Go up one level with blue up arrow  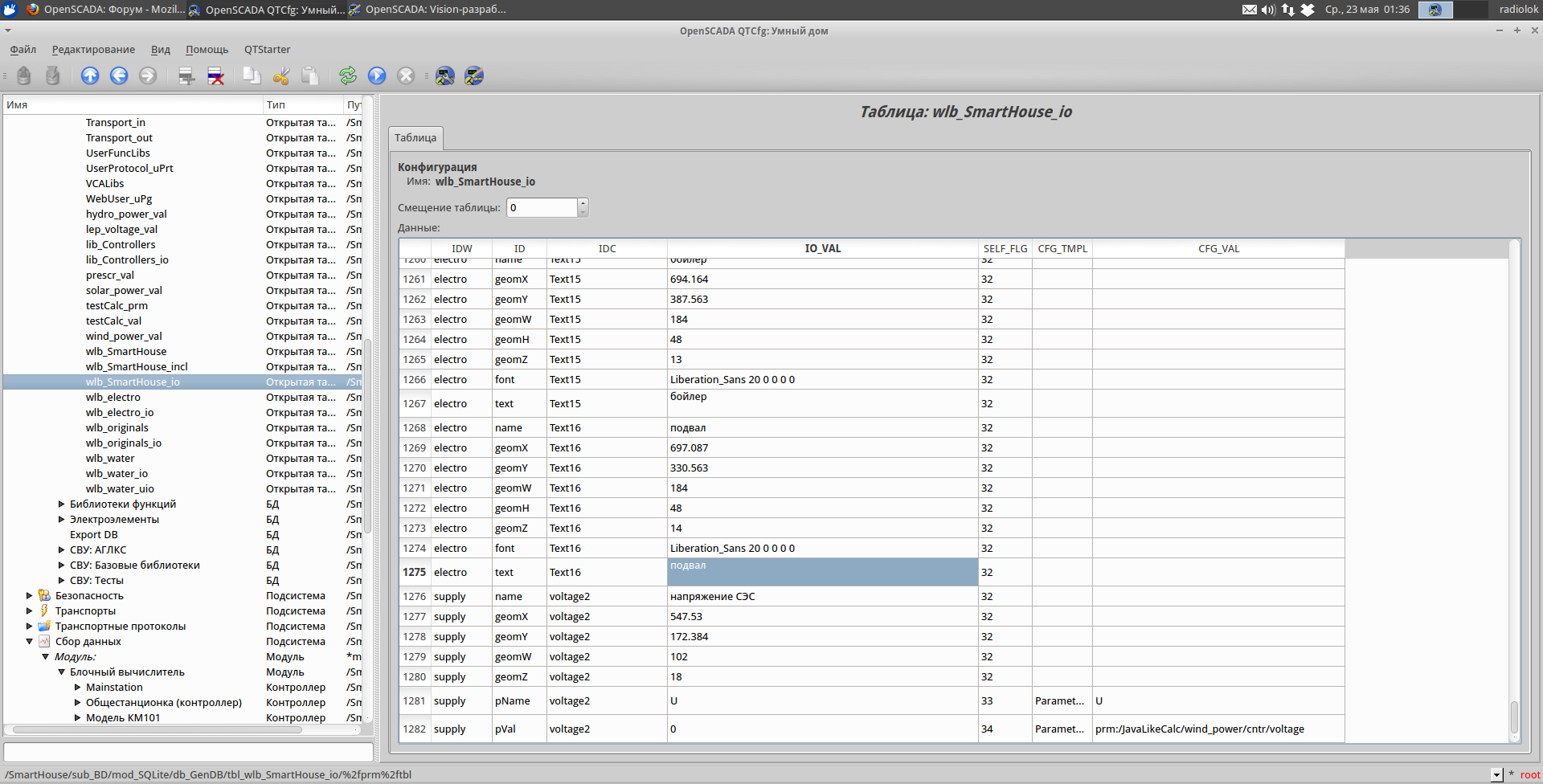tap(90, 76)
